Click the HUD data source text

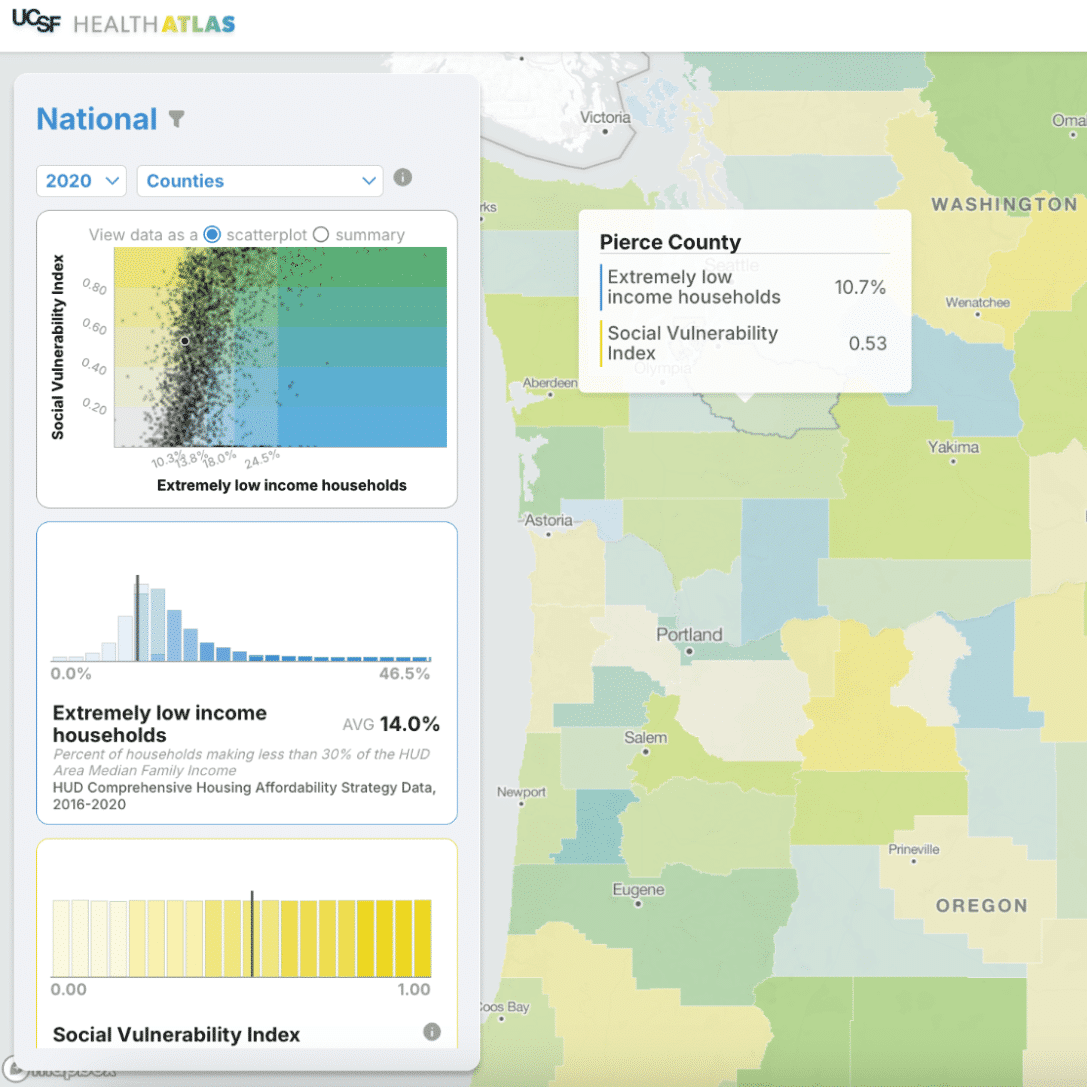pos(244,796)
